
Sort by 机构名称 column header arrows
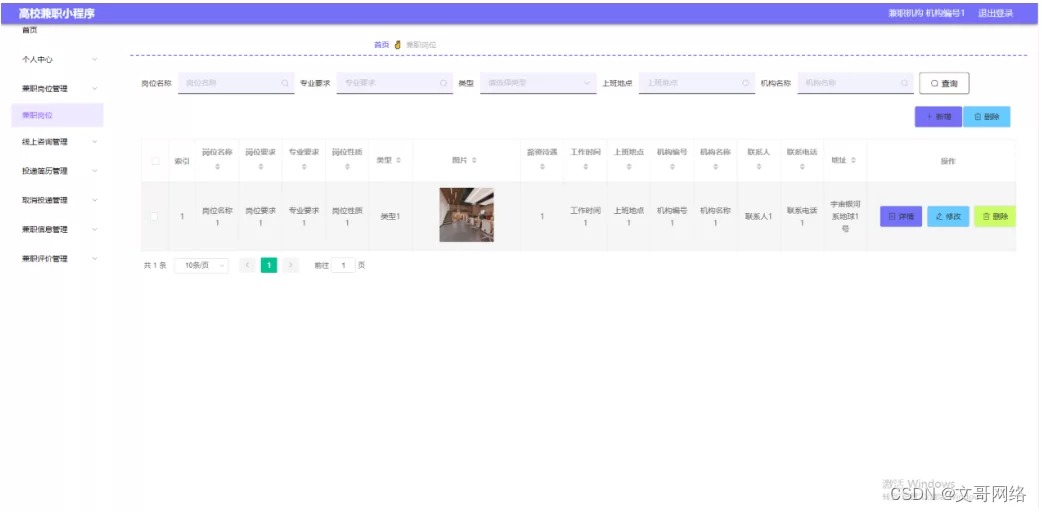pyautogui.click(x=715, y=167)
